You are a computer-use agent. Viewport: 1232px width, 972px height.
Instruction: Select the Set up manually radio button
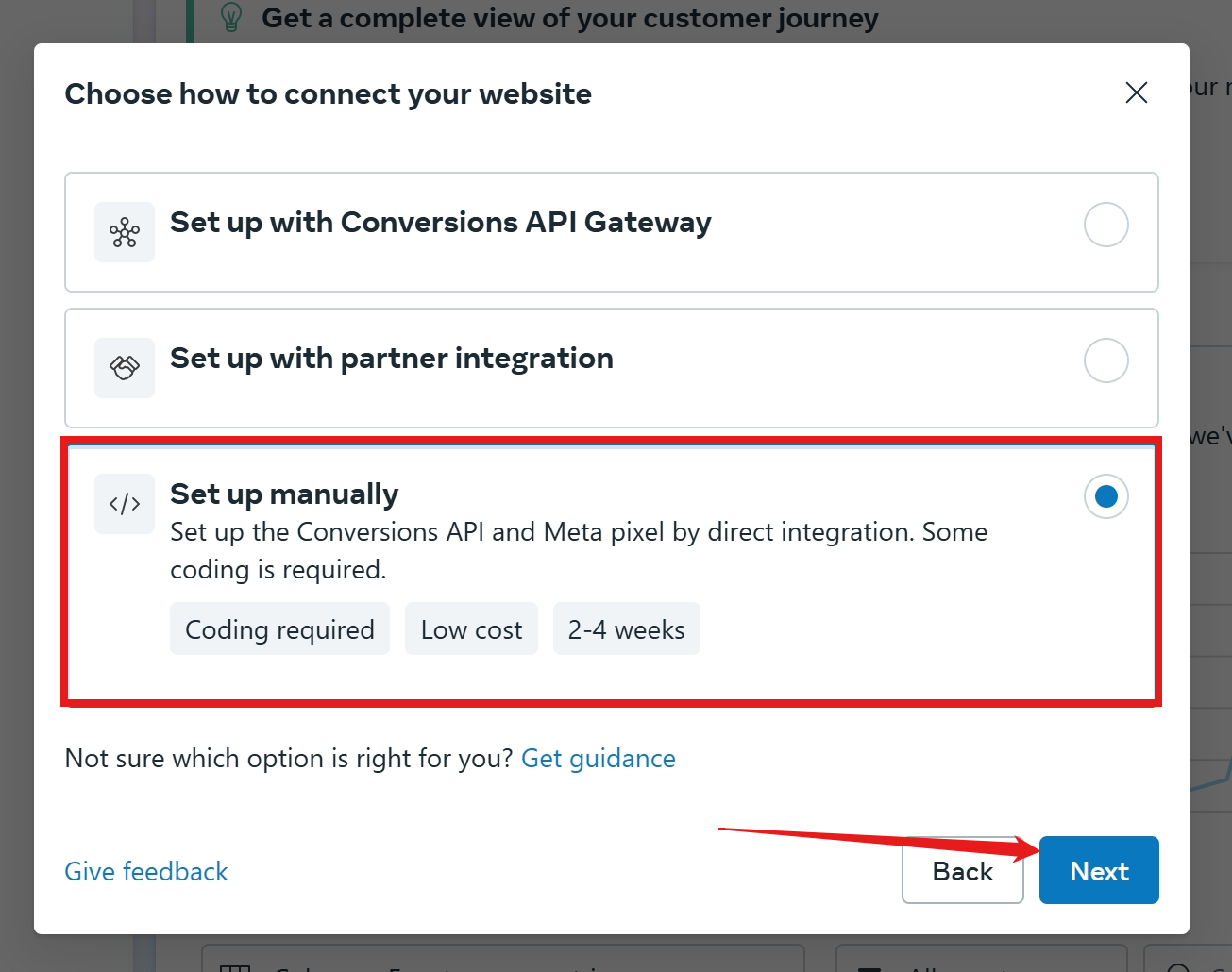click(1105, 496)
